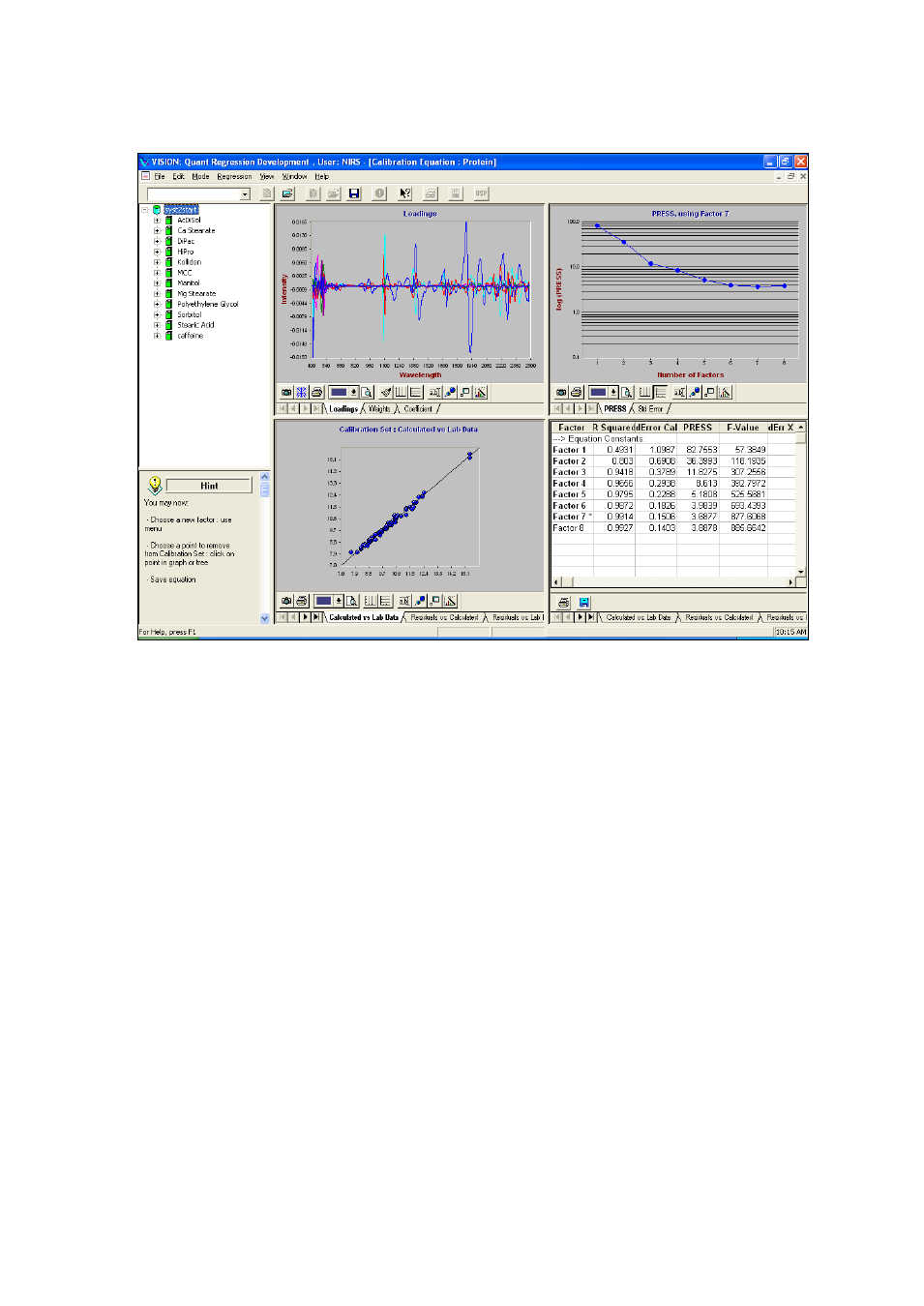This screenshot has width=924, height=1306.
Task: Click the camera icon under Loadings graph
Action: point(286,393)
